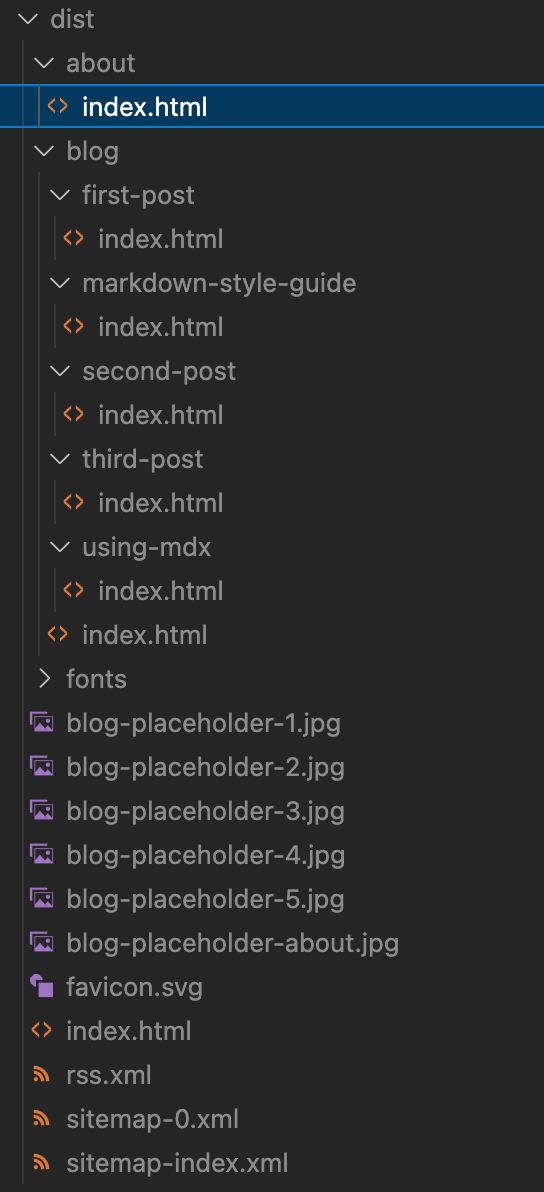Select blog-placeholder-5.jpg in the tree
544x1192 pixels.
205,899
